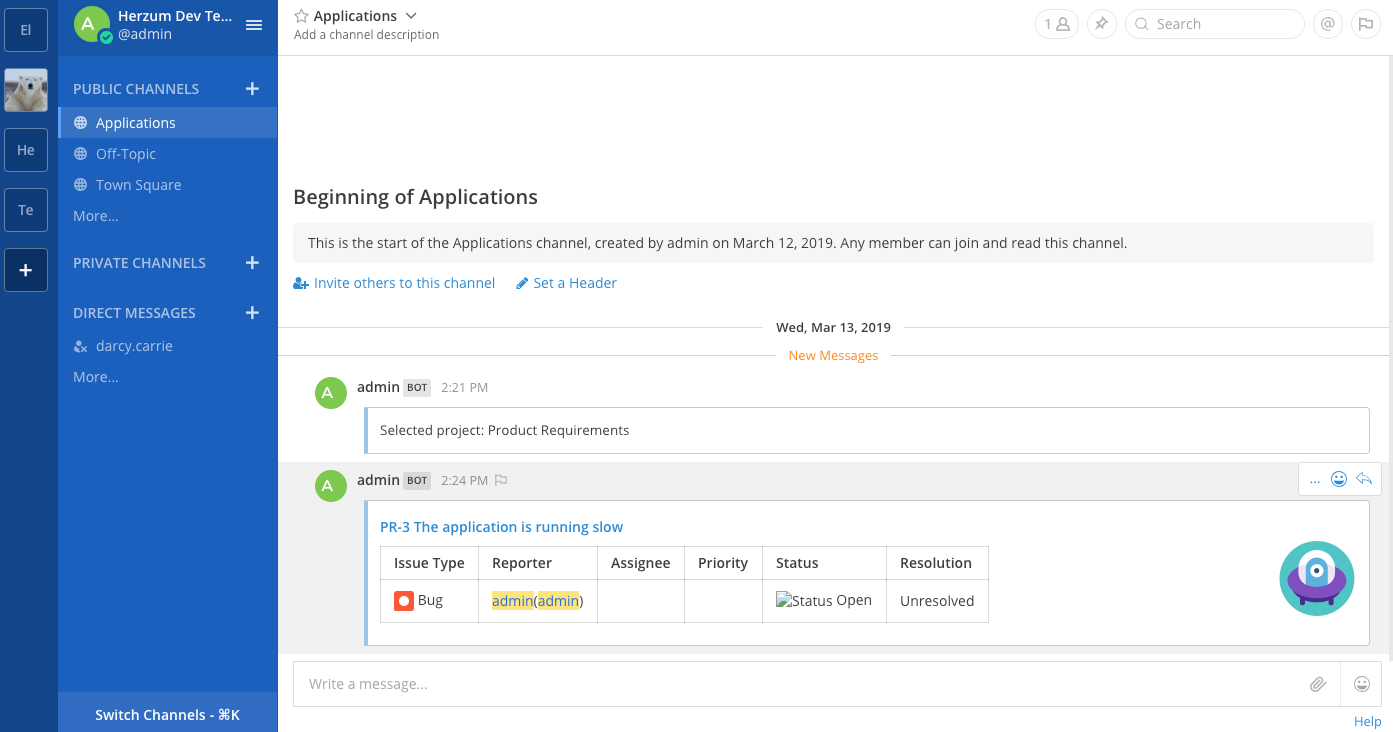Open the hamburger main menu
This screenshot has width=1393, height=732.
[x=254, y=25]
